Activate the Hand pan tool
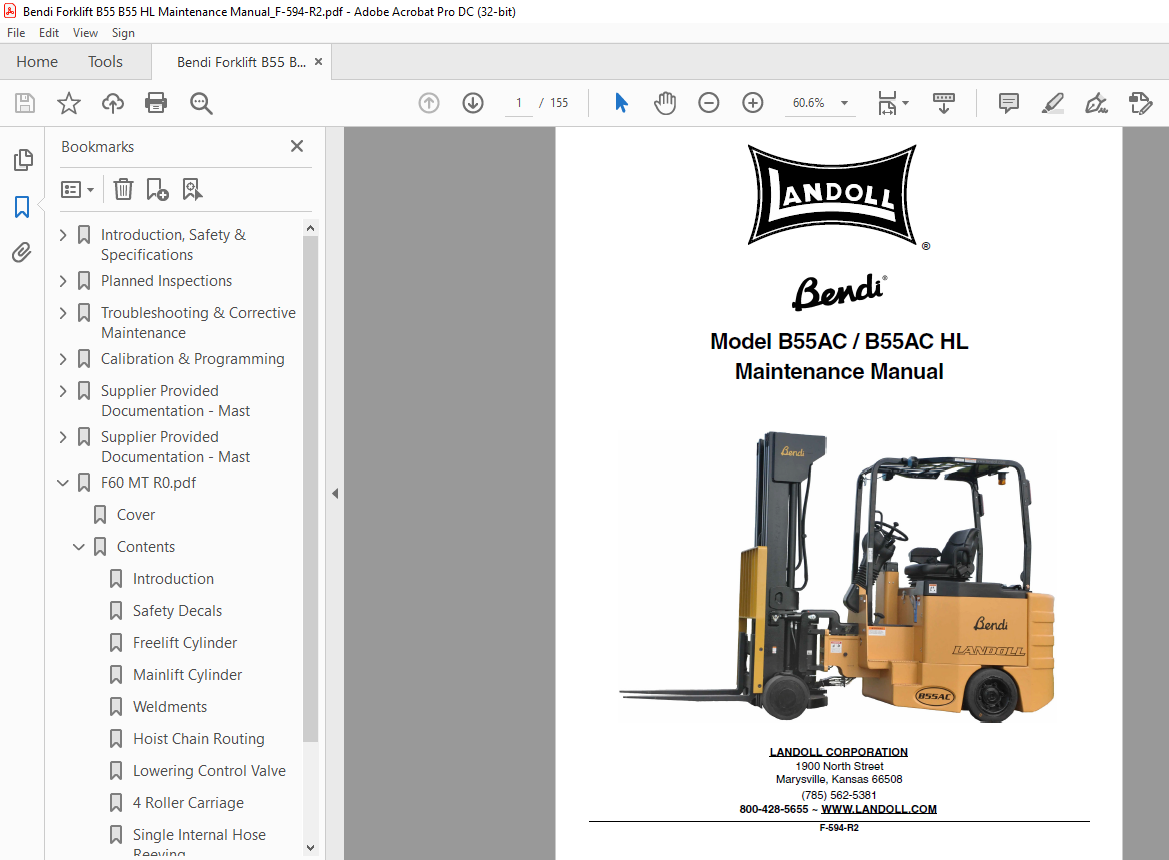Viewport: 1169px width, 860px height. pos(664,103)
